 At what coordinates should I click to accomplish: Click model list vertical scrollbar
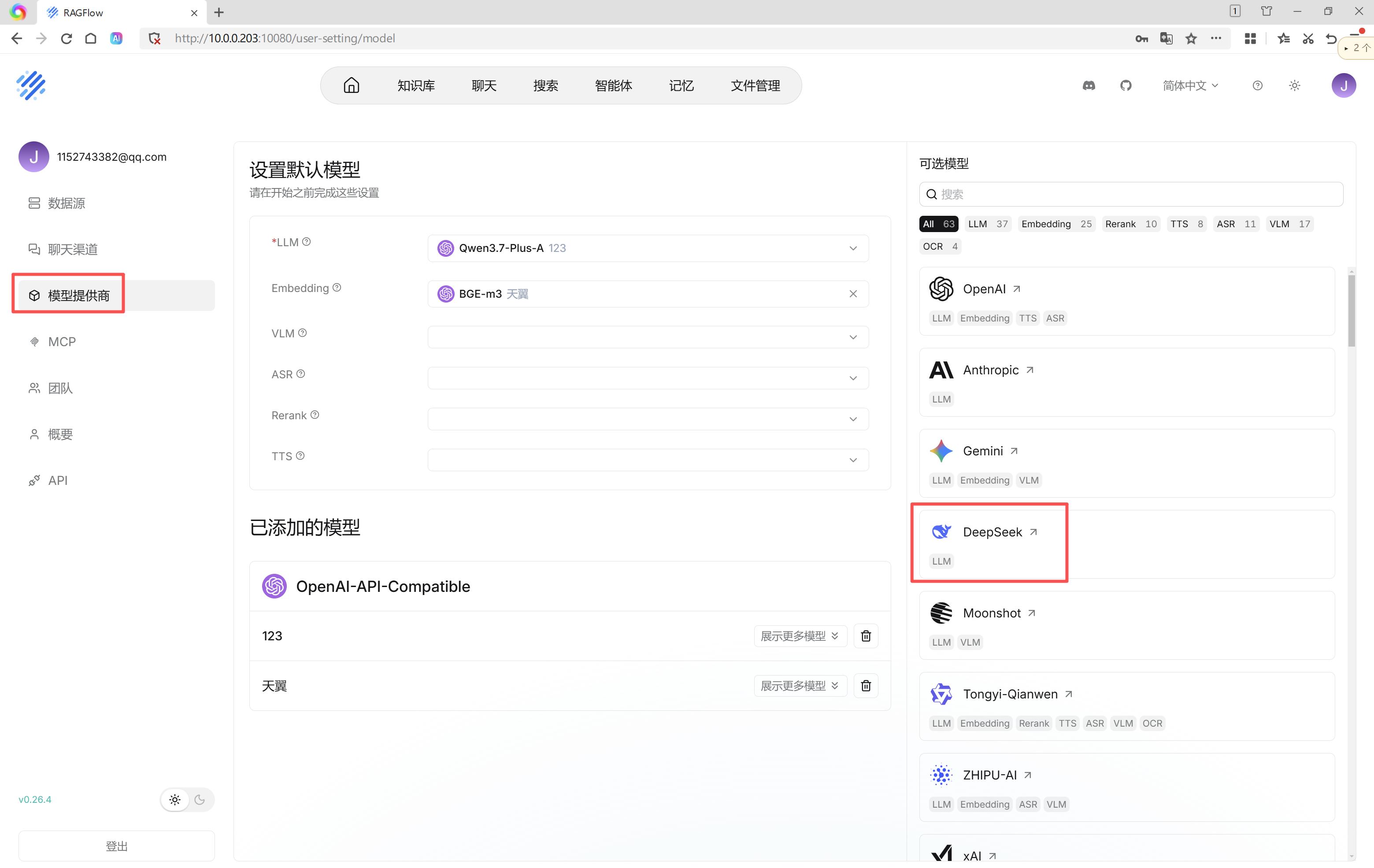[x=1351, y=311]
